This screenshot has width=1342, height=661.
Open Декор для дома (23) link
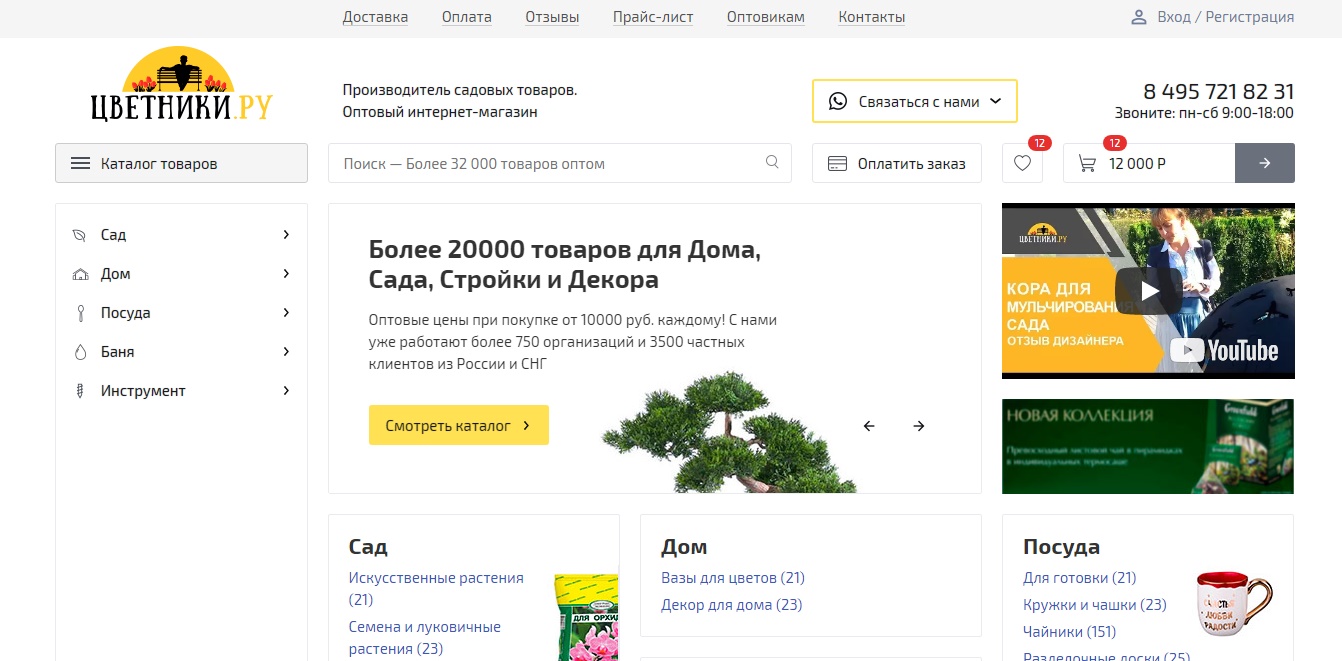pos(732,605)
